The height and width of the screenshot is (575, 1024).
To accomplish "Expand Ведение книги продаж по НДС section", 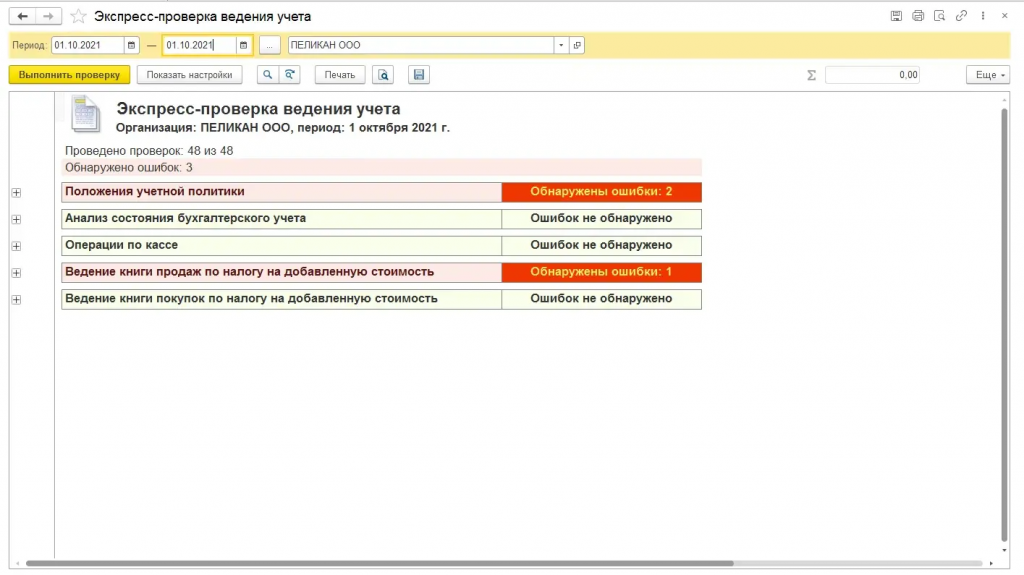I will [16, 273].
